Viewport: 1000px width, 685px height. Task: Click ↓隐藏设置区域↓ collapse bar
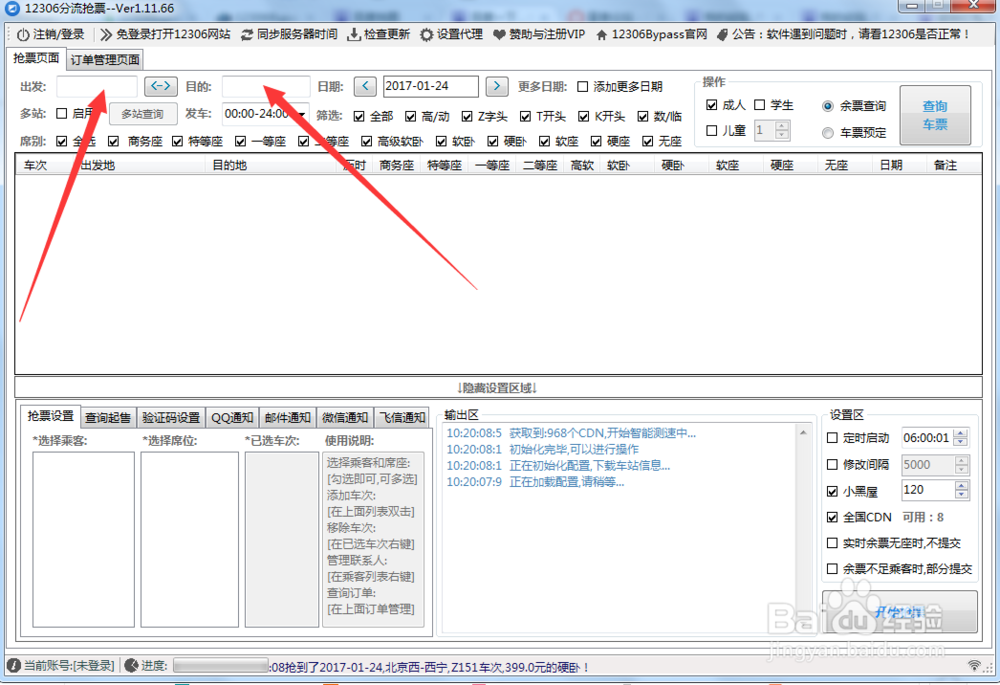click(498, 387)
